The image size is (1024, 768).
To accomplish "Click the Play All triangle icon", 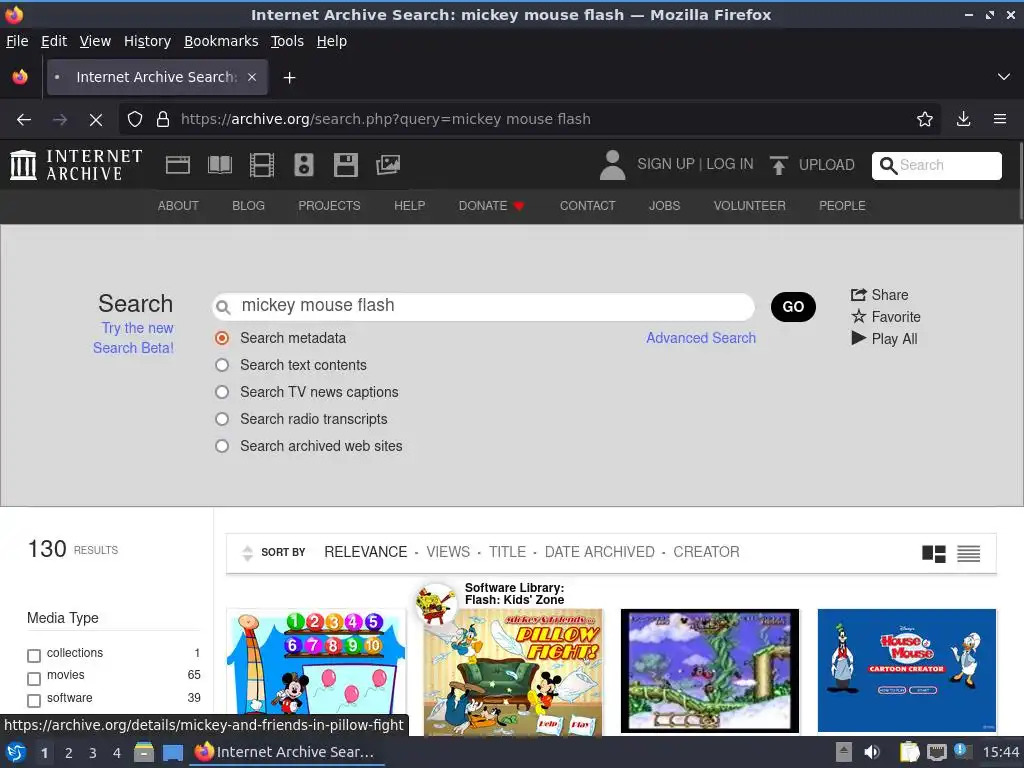I will click(x=858, y=338).
